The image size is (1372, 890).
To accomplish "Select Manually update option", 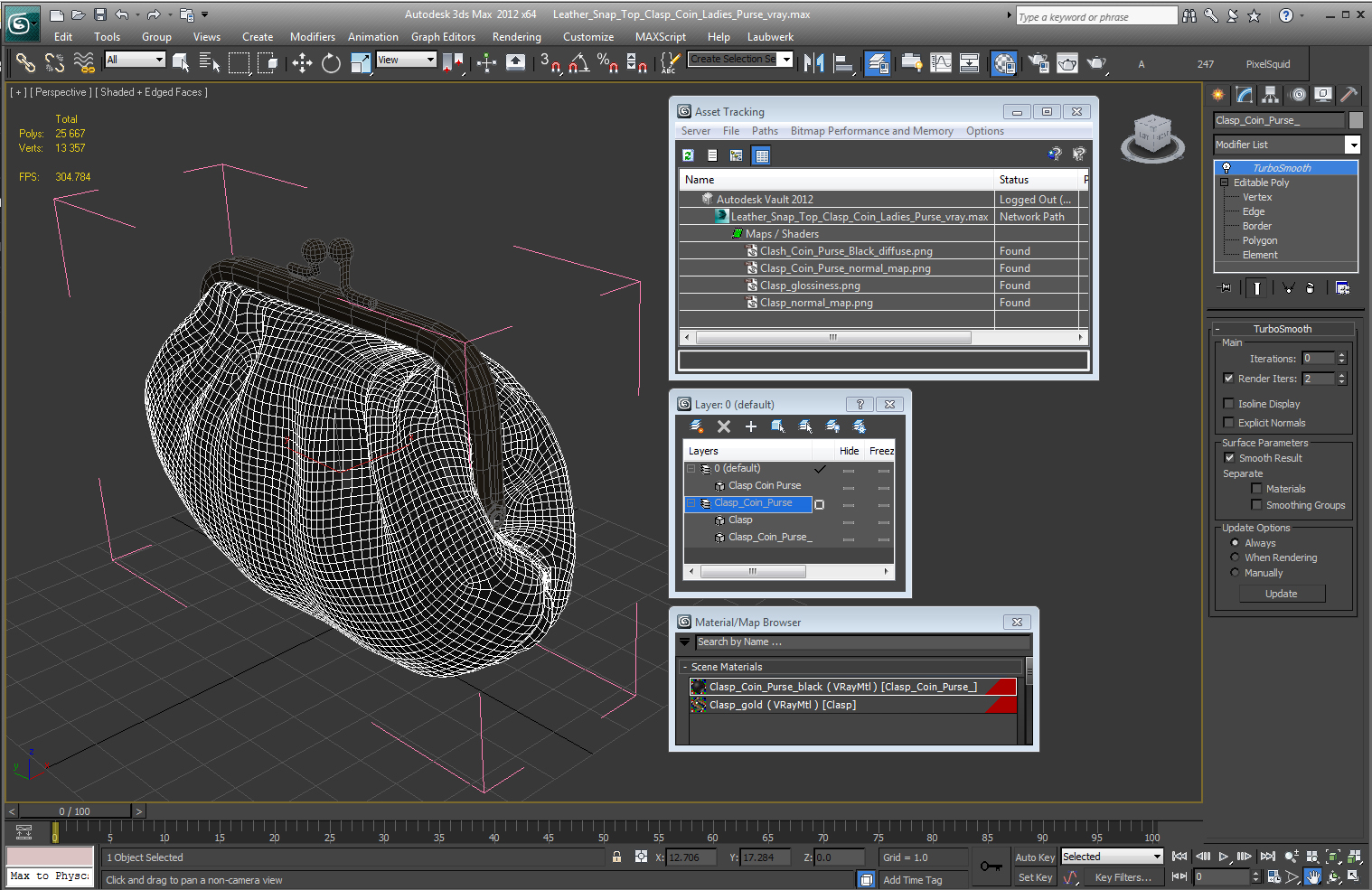I will click(x=1235, y=573).
